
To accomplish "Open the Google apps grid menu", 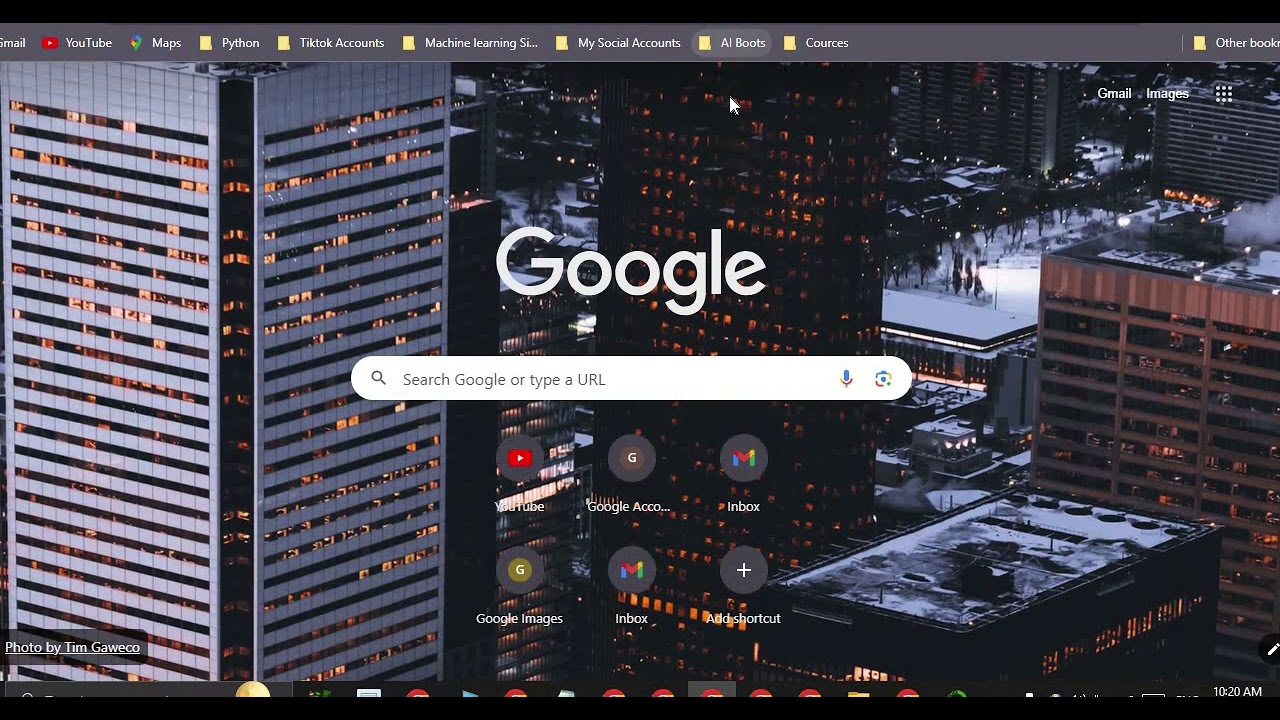I will coord(1223,94).
